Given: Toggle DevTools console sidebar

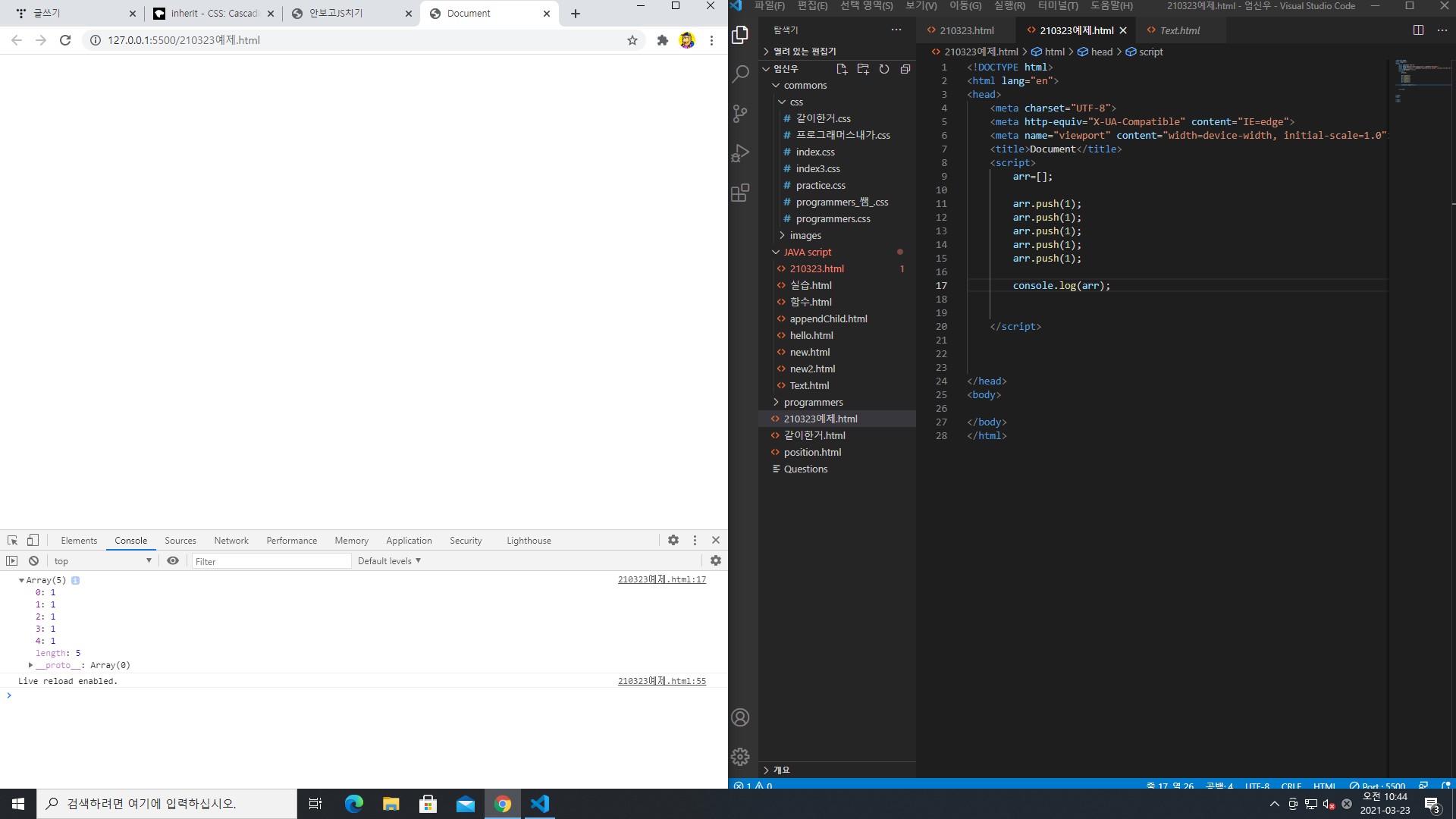Looking at the screenshot, I should tap(11, 561).
